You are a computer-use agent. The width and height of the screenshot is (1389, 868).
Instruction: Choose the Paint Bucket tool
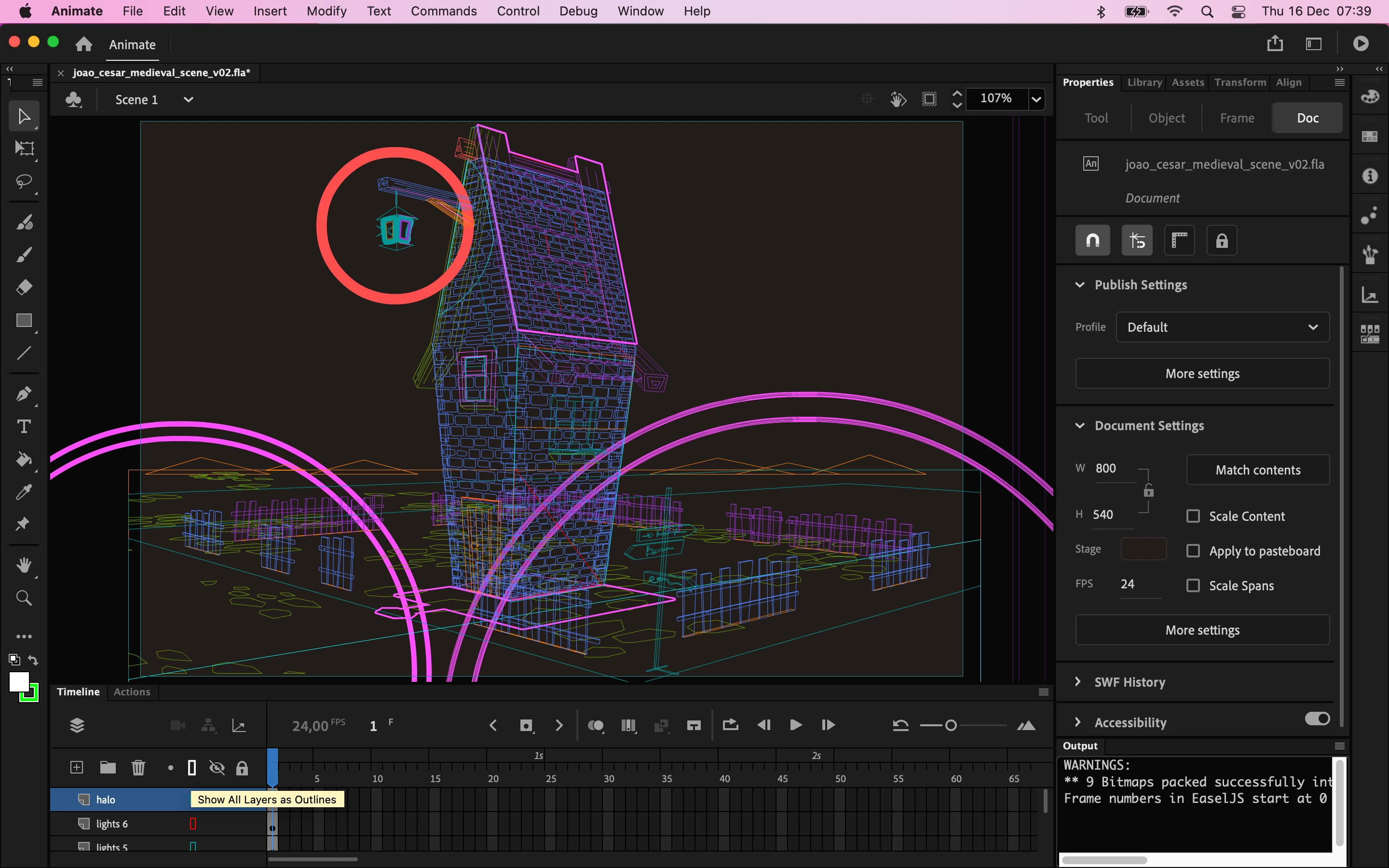click(x=24, y=459)
